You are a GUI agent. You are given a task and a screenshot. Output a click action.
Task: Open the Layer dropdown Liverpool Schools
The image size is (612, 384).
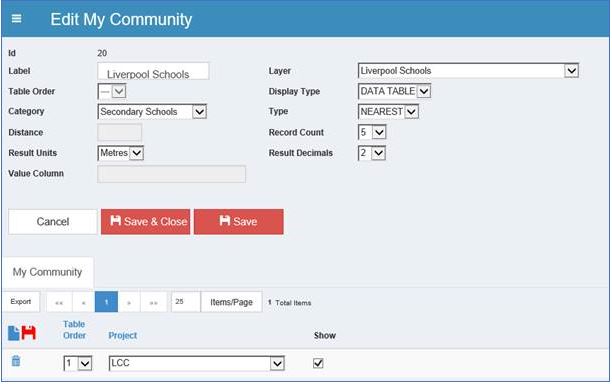click(x=468, y=71)
